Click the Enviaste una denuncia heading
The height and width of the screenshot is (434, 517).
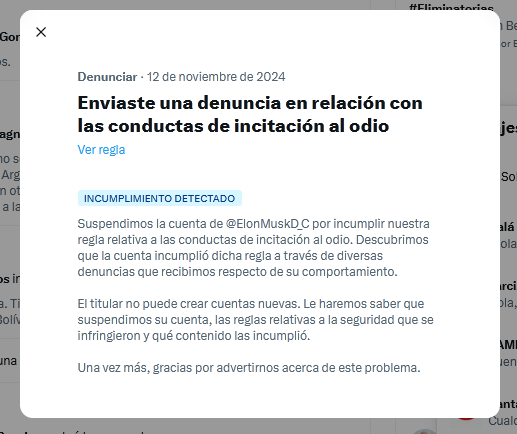coord(250,114)
